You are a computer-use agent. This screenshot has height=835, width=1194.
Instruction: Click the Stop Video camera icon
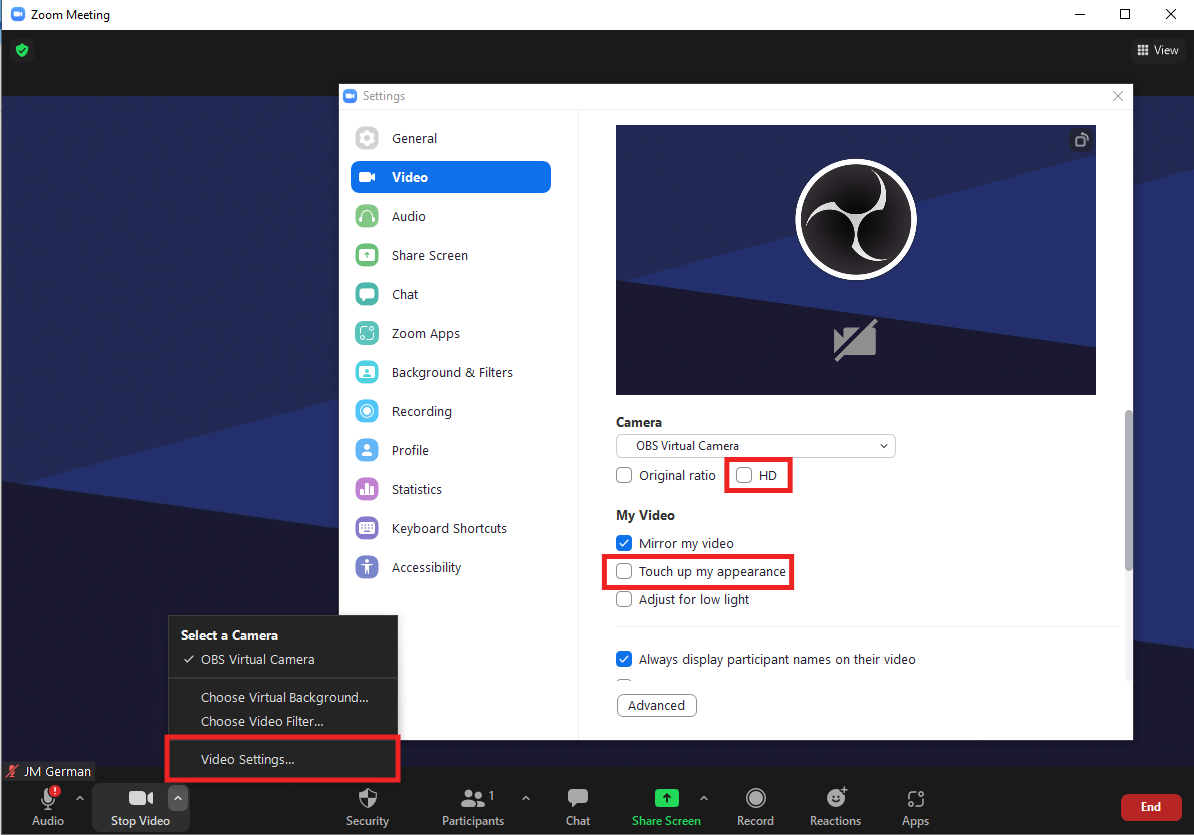coord(140,798)
